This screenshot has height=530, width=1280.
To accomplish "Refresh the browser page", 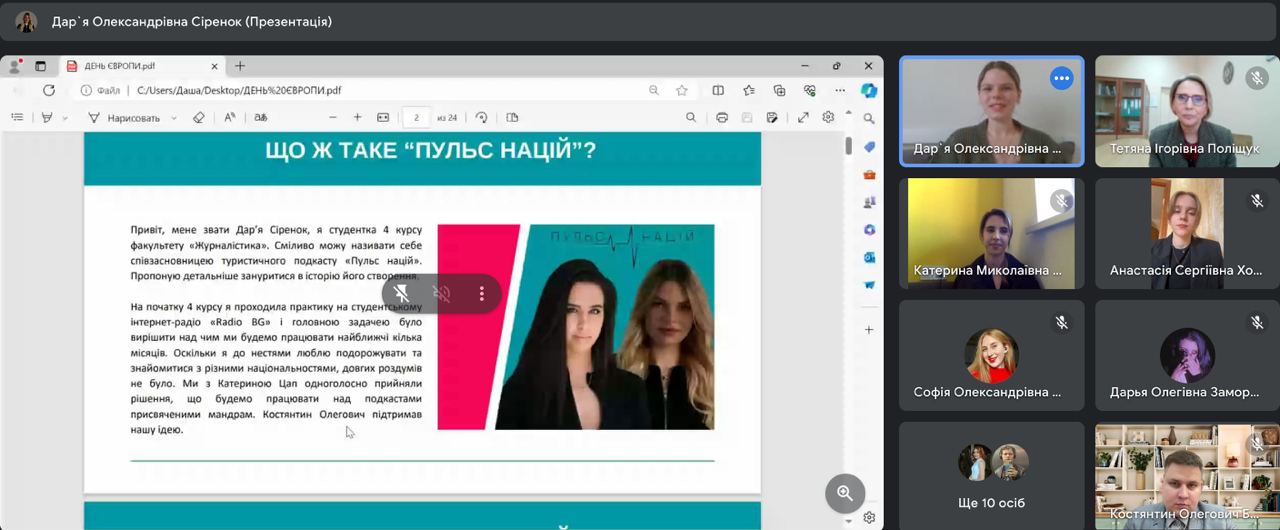I will point(48,90).
